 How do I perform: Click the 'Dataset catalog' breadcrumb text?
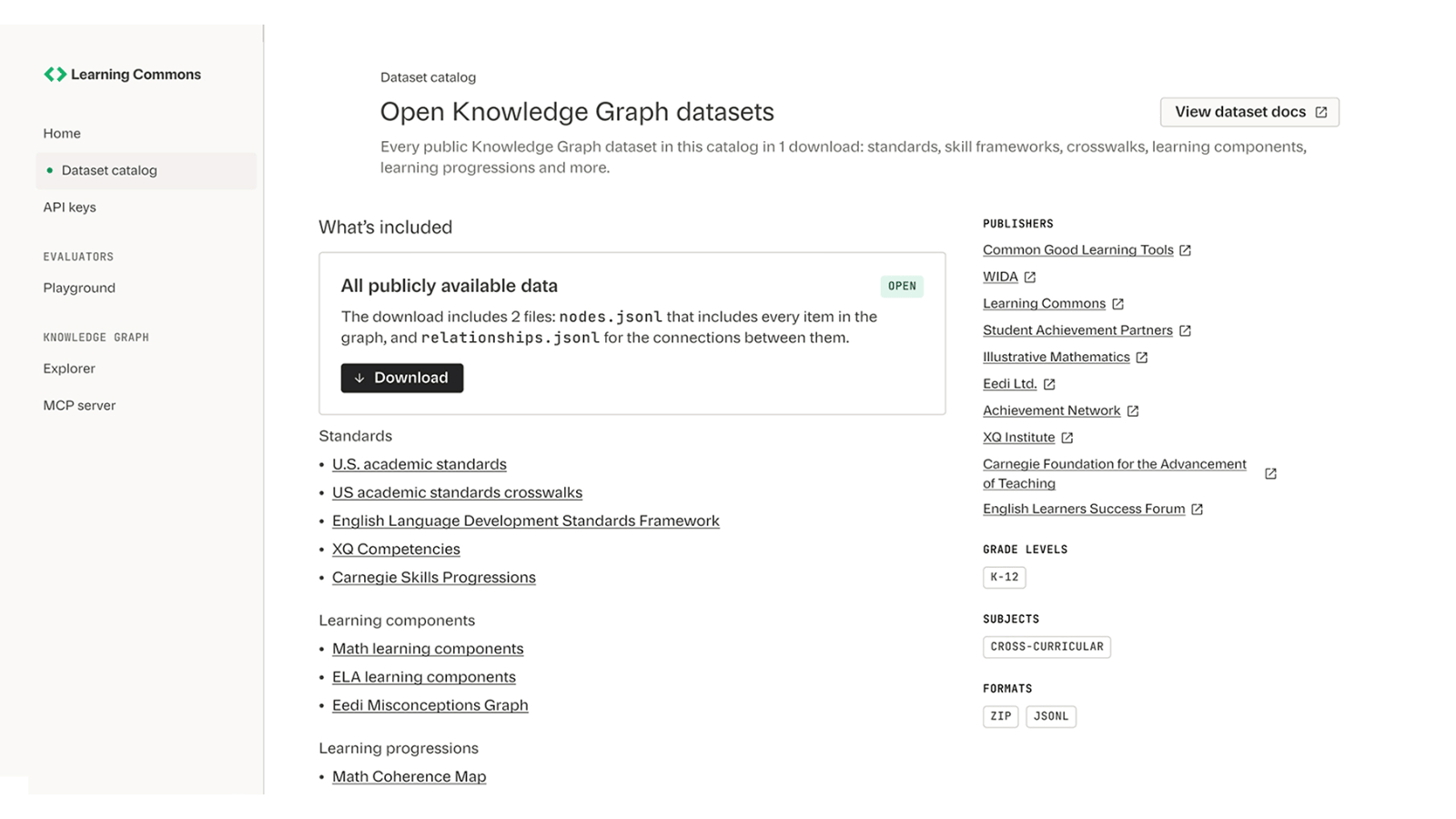coord(428,78)
